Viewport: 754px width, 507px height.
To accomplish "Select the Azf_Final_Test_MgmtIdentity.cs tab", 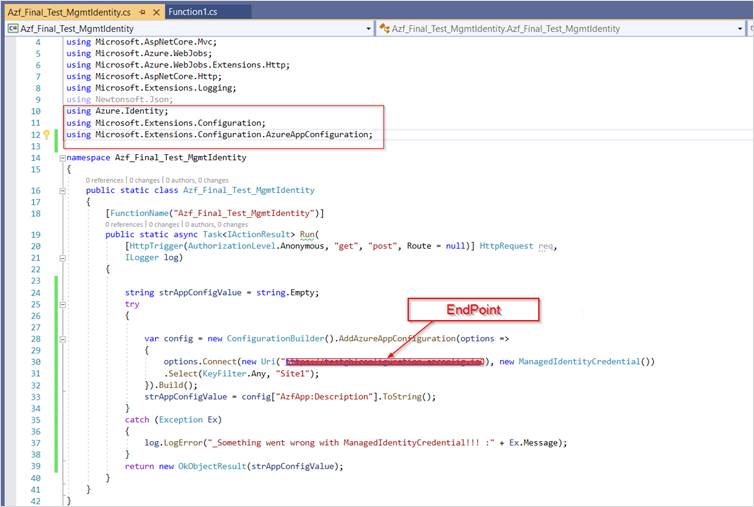I will 68,12.
